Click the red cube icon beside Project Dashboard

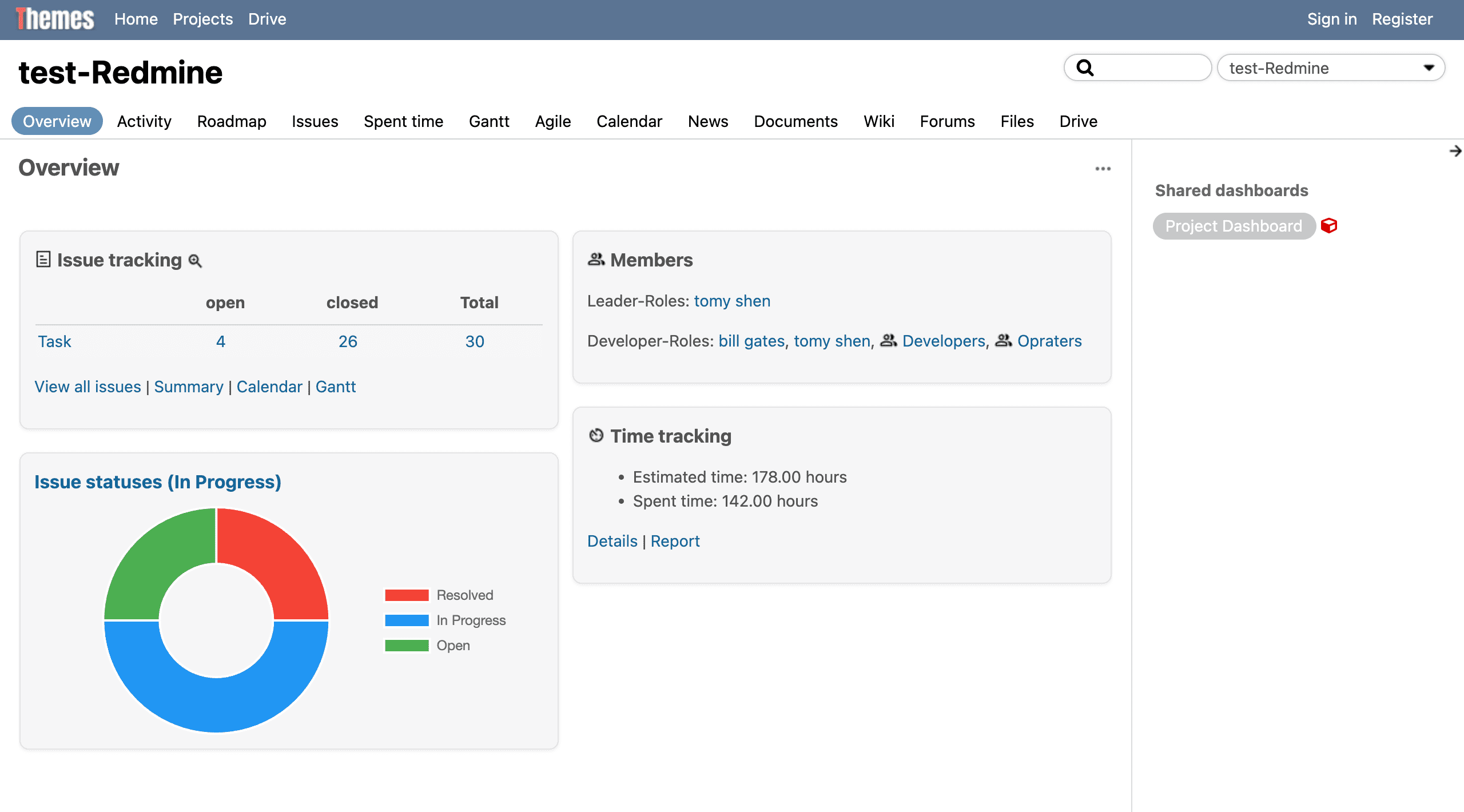[x=1329, y=226]
